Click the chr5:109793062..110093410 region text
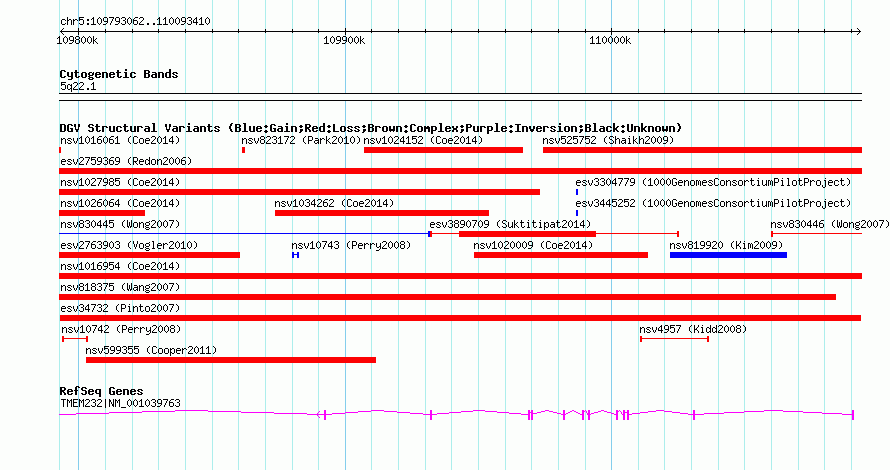Screen dimensions: 890x470 point(136,21)
